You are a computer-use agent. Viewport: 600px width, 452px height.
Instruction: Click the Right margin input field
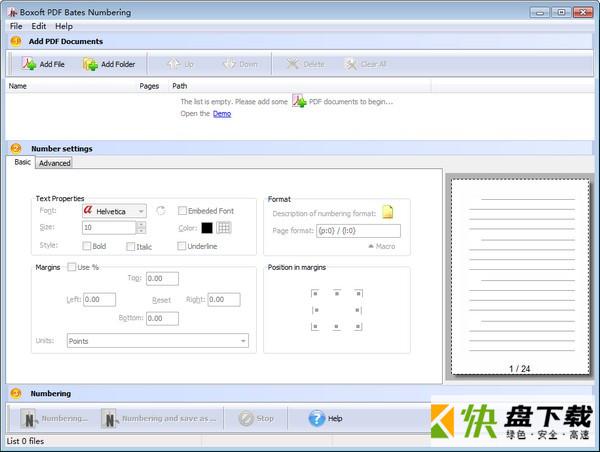pyautogui.click(x=224, y=300)
